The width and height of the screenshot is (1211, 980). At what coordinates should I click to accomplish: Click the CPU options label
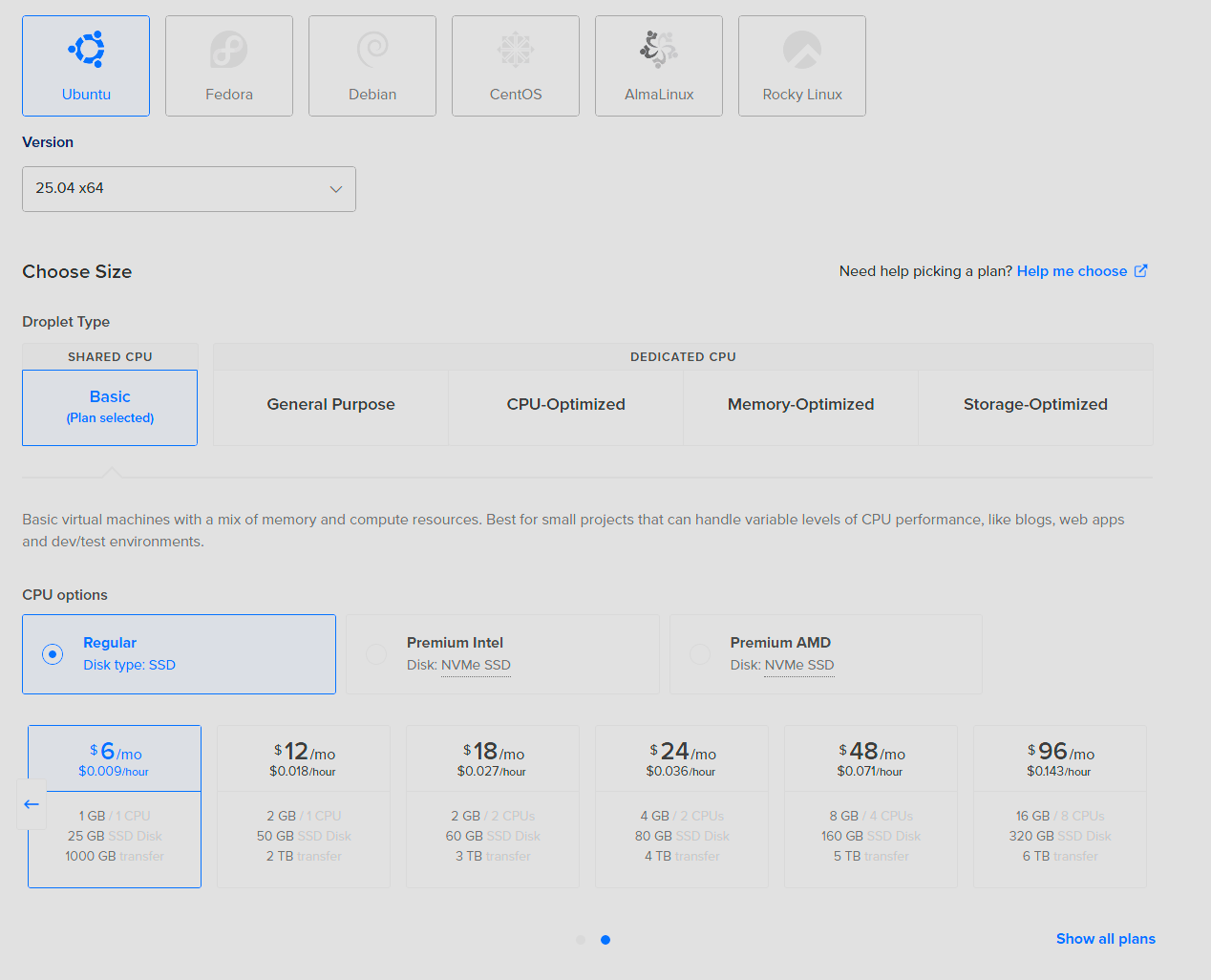(x=65, y=595)
